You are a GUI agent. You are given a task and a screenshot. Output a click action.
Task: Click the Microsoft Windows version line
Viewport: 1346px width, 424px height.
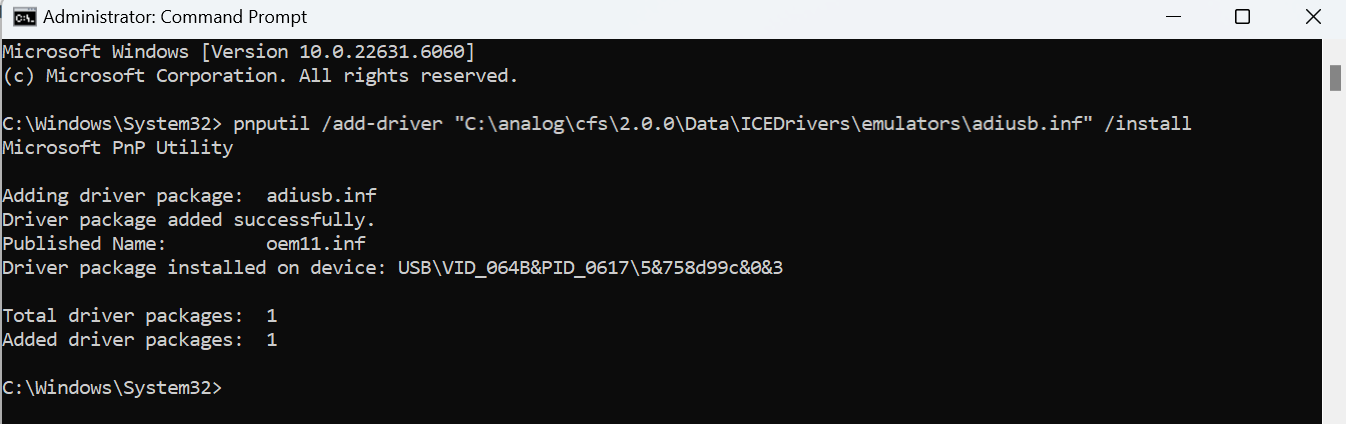(x=238, y=51)
